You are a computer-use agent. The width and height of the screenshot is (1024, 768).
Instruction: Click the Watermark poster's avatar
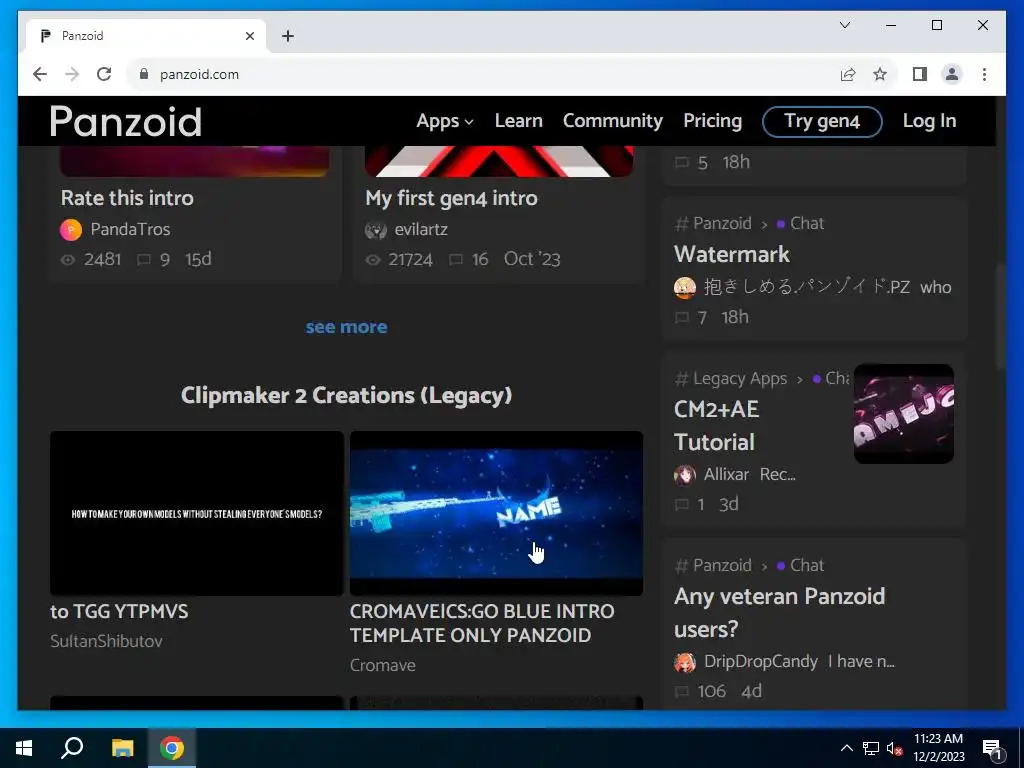[x=684, y=287]
